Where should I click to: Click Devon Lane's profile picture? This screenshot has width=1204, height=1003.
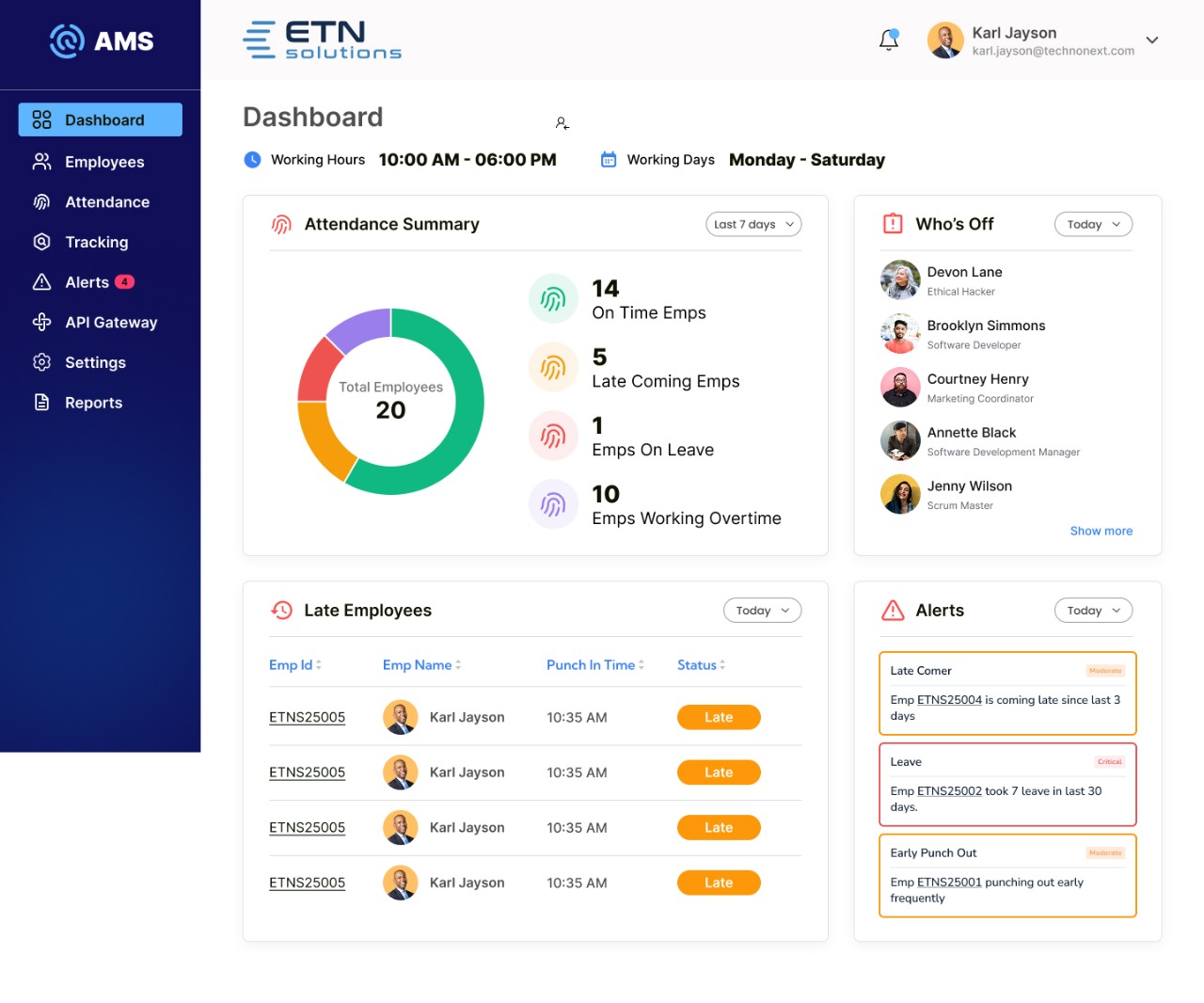[x=900, y=280]
